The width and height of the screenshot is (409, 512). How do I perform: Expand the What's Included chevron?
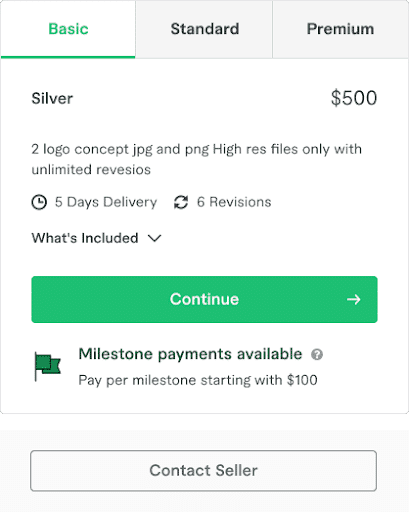[155, 238]
